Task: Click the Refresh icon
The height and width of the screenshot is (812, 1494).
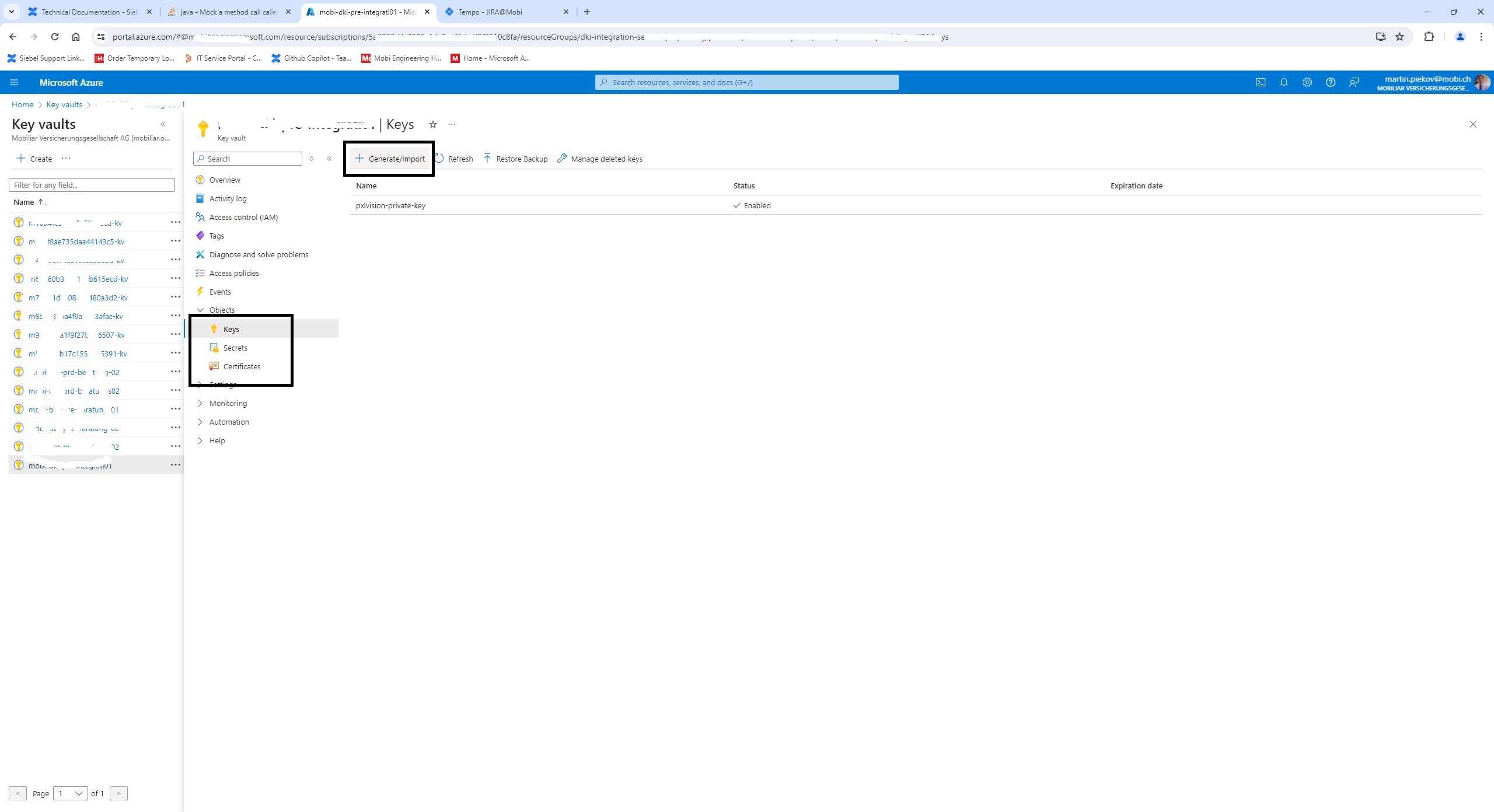Action: click(440, 158)
